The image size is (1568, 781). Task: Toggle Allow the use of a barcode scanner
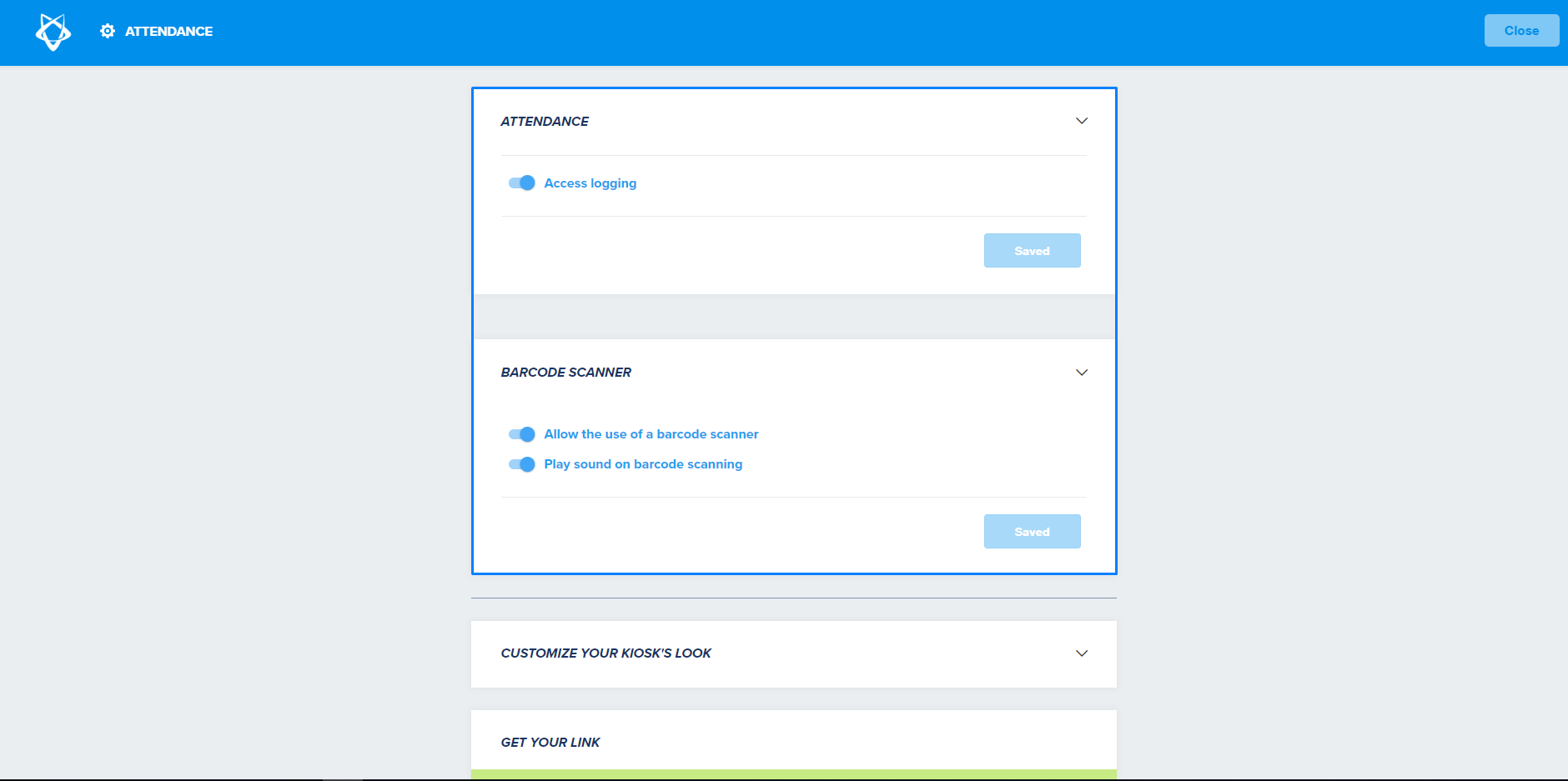522,434
